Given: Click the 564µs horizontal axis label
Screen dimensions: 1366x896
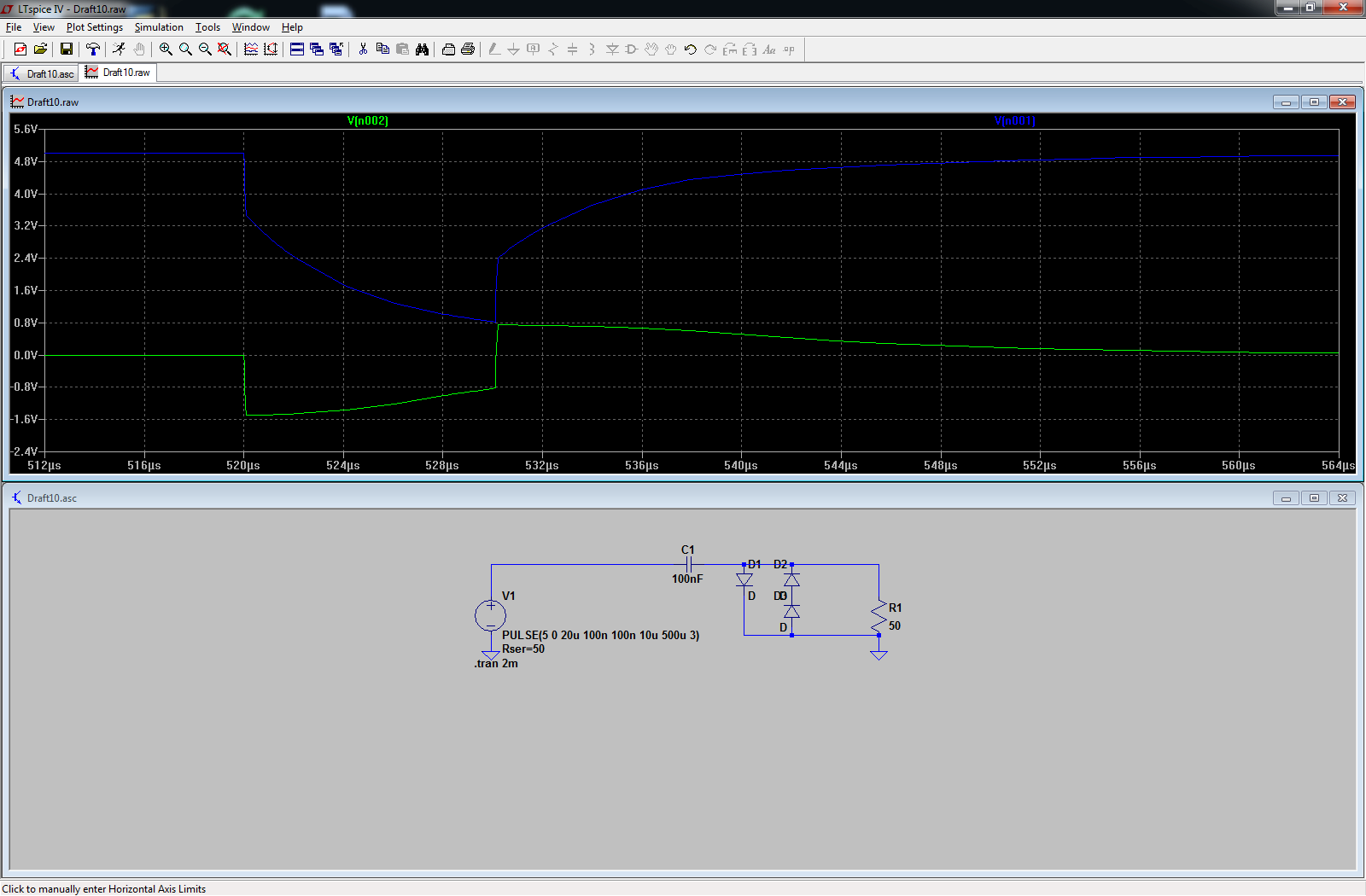Looking at the screenshot, I should point(1338,465).
